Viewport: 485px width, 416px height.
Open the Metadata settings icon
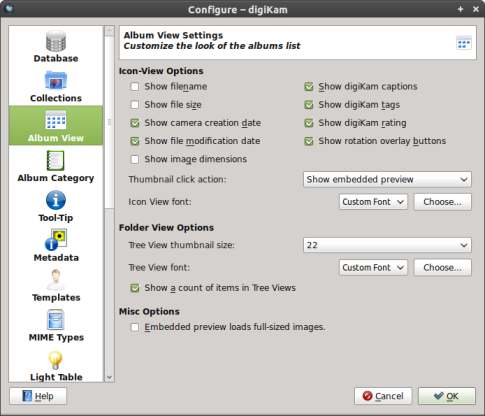coord(56,240)
